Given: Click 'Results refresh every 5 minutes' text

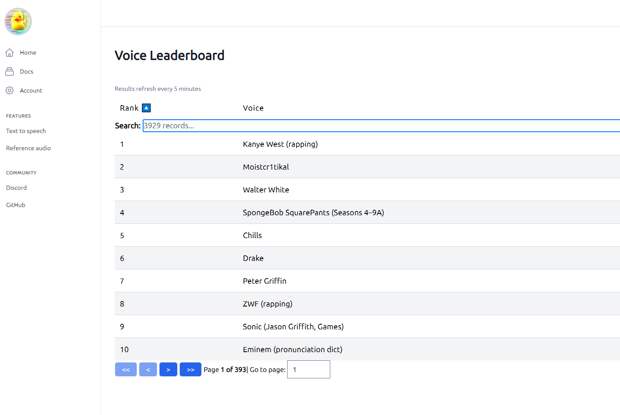Looking at the screenshot, I should 158,89.
